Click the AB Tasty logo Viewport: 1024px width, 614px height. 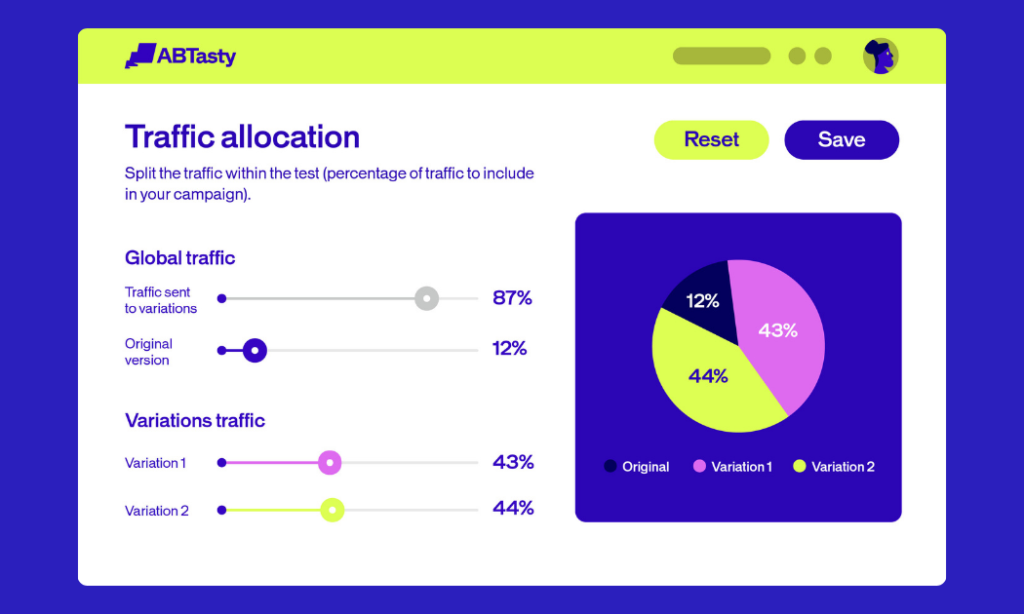pos(180,56)
